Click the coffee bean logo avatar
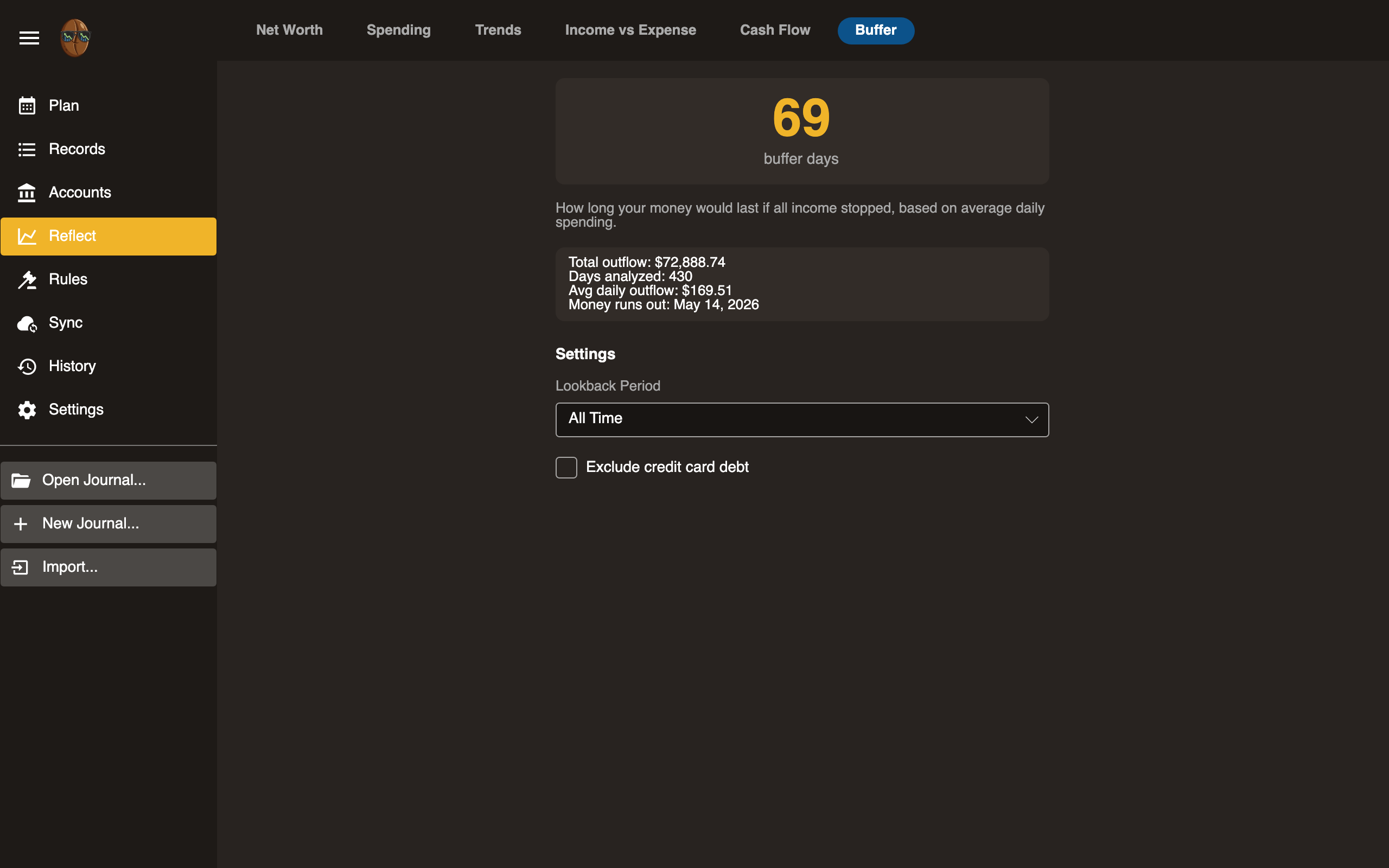1389x868 pixels. point(75,38)
